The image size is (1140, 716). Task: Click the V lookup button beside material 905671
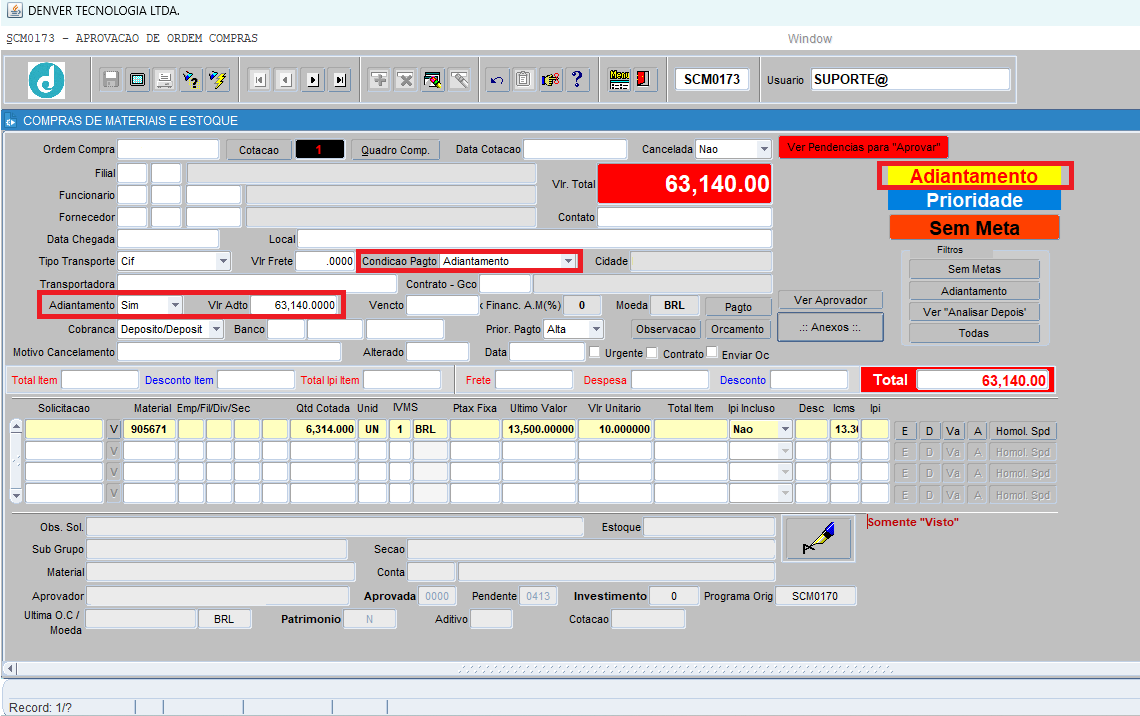tap(113, 430)
